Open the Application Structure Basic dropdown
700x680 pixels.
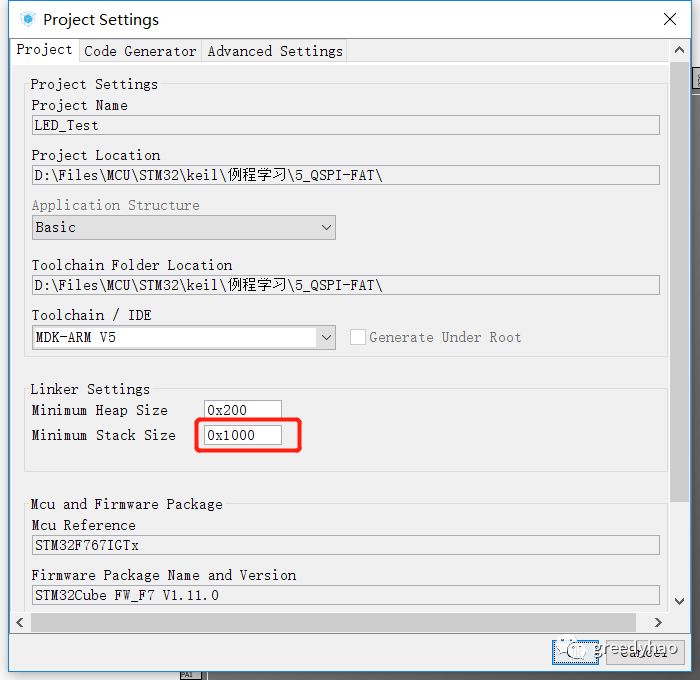183,227
